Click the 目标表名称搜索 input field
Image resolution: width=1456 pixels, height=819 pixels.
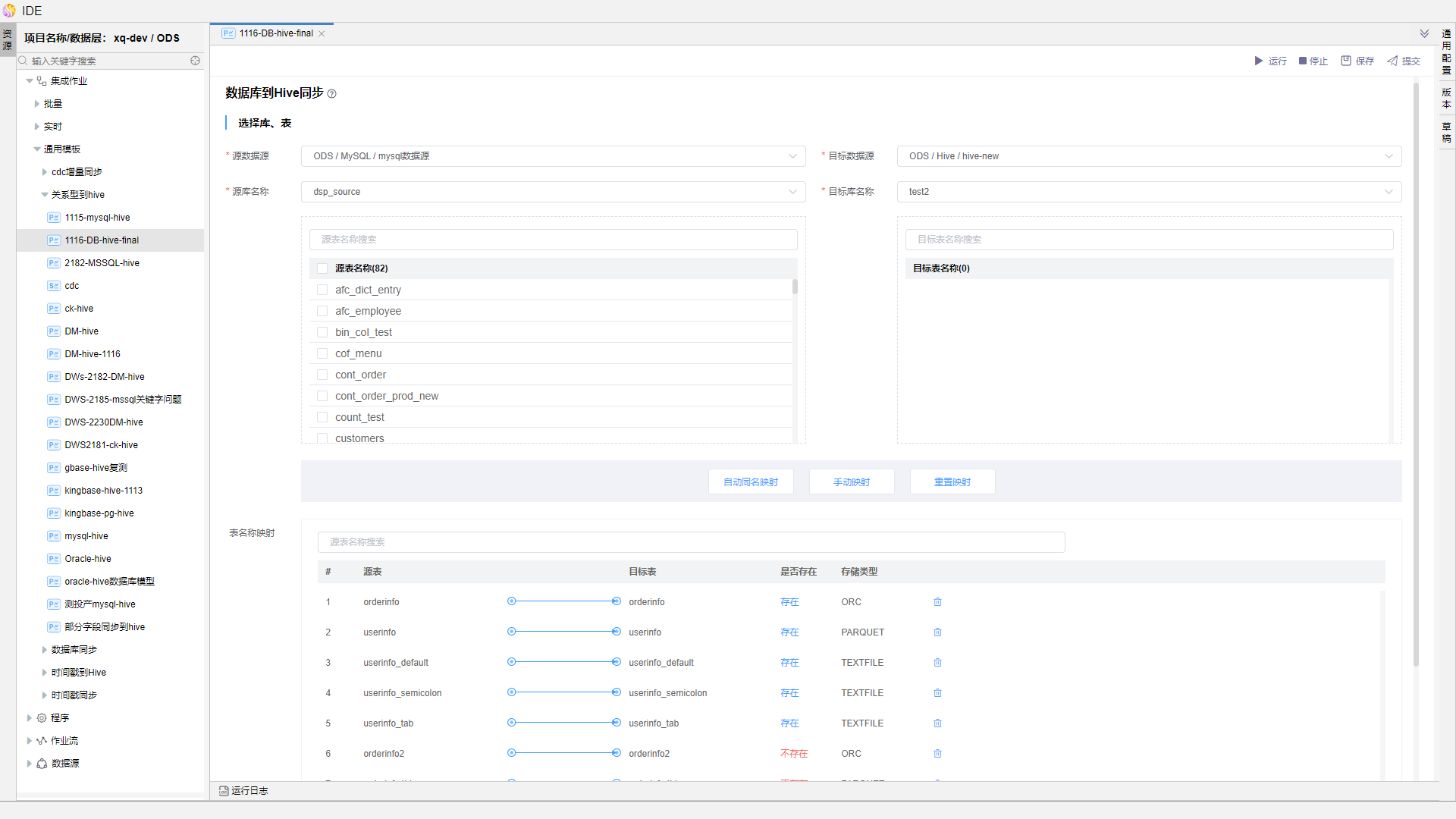click(1148, 240)
